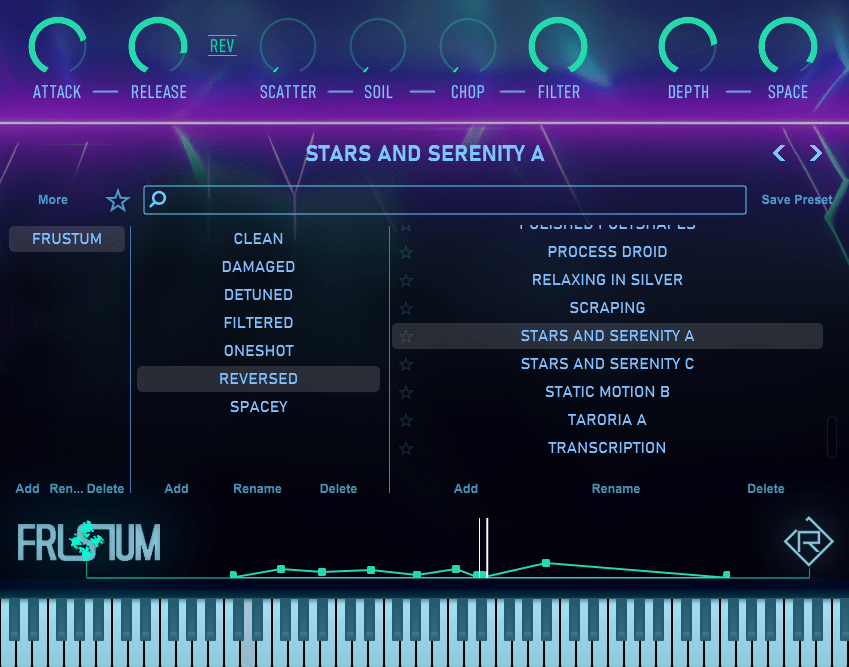Select the TRANSCRIPTION preset

pos(608,448)
